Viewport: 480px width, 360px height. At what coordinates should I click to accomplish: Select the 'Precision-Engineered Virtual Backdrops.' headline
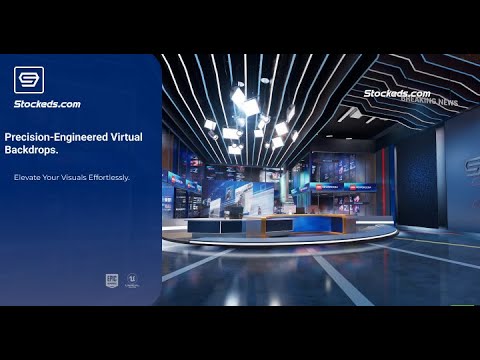(73, 143)
